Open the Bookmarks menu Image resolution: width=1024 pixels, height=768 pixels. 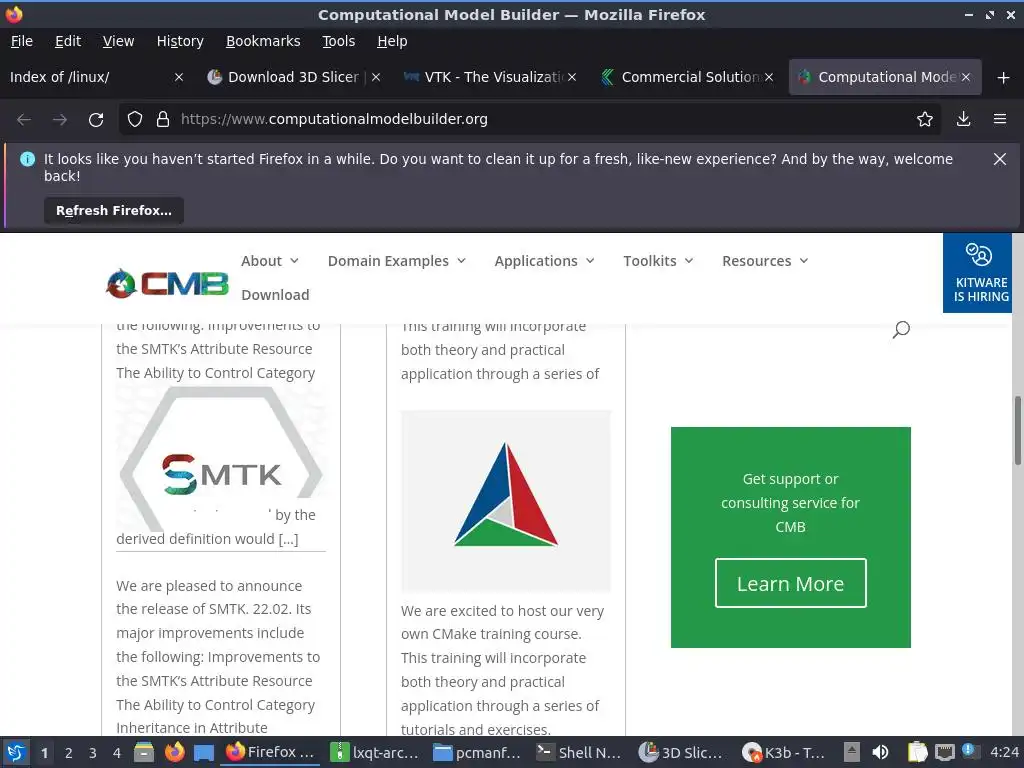[x=263, y=41]
